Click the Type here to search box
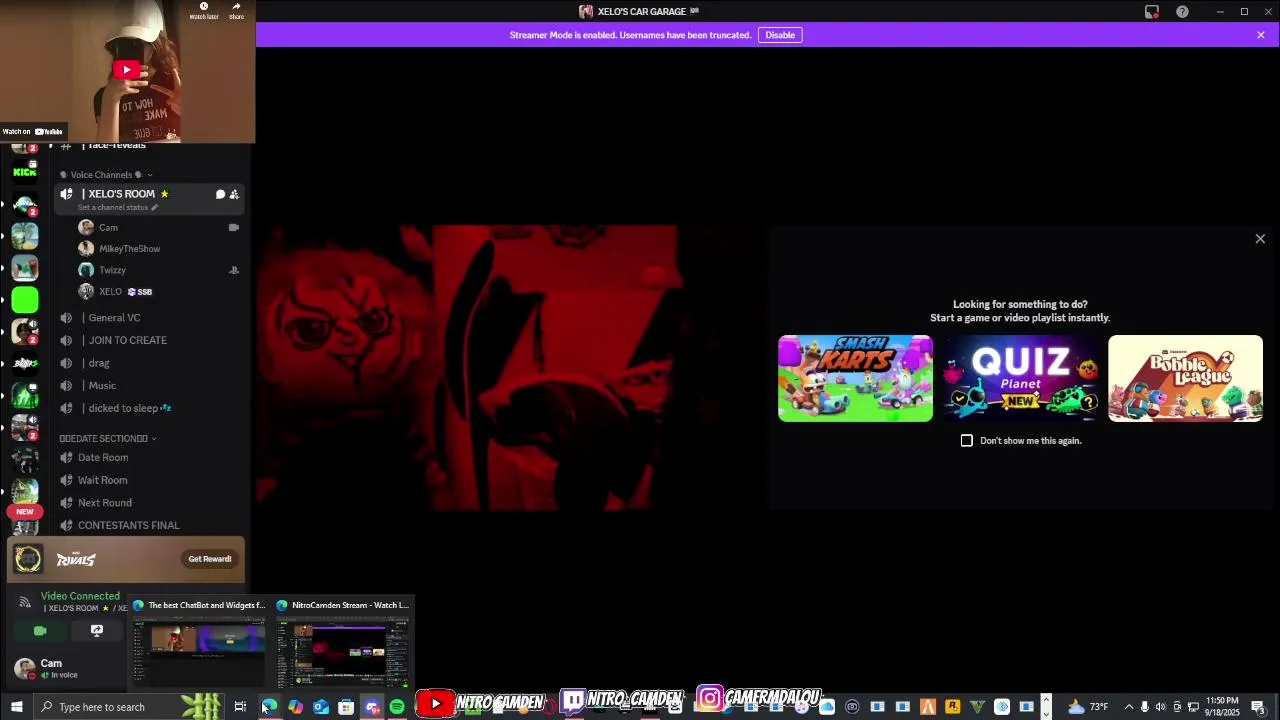Screen dimensions: 1280x720 tap(130, 707)
